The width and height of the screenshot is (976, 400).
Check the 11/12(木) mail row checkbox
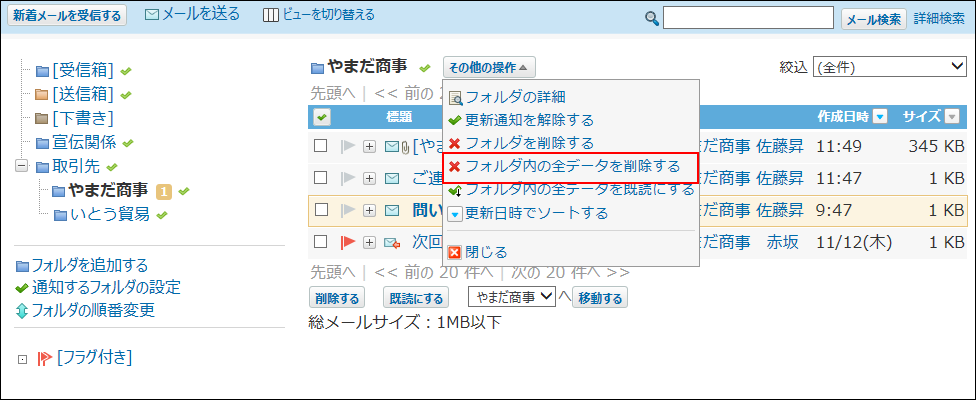[321, 242]
